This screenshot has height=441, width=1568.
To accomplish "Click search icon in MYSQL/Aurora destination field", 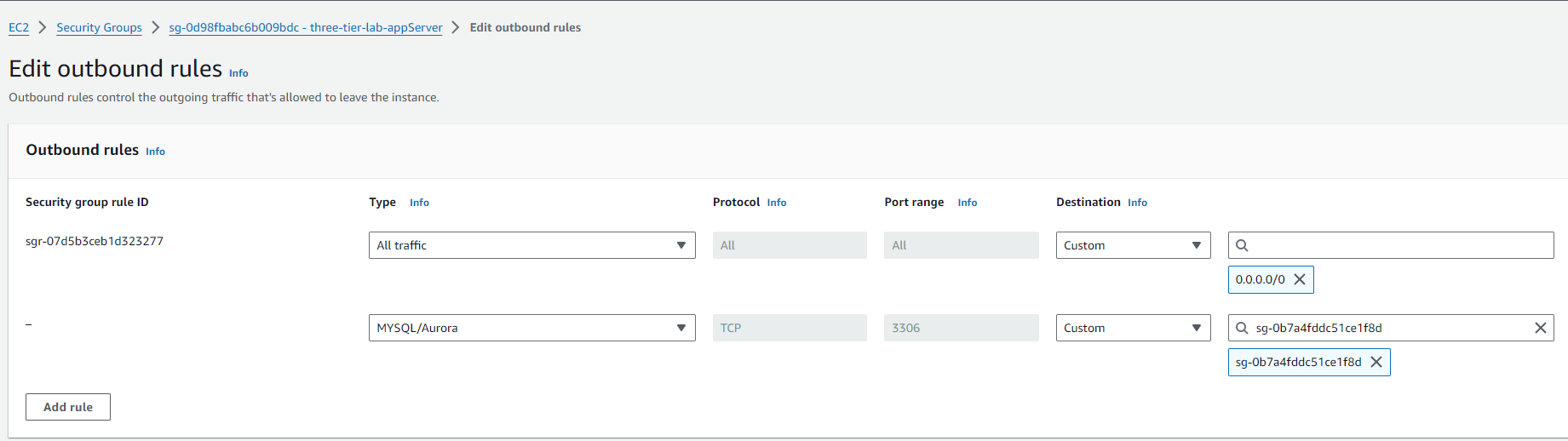I will click(x=1242, y=328).
